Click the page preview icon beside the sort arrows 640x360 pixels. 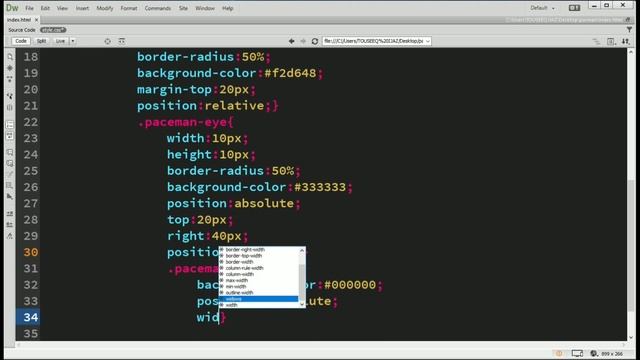click(611, 41)
